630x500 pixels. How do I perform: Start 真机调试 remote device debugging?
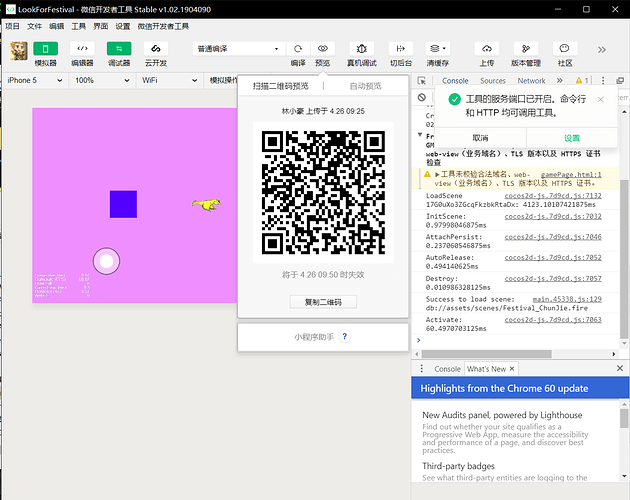click(x=362, y=49)
